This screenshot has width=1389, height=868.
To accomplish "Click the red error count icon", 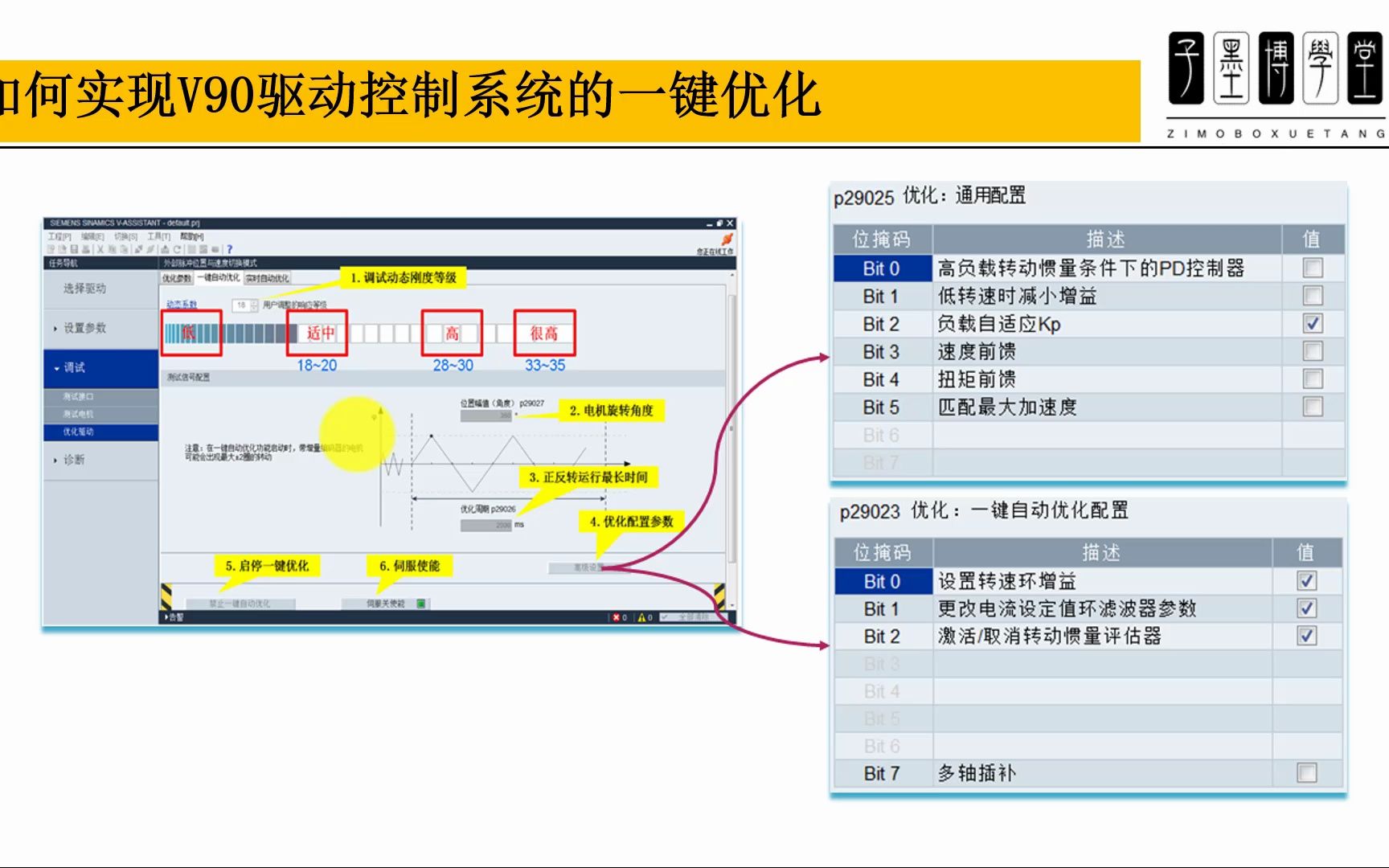I will pyautogui.click(x=617, y=617).
